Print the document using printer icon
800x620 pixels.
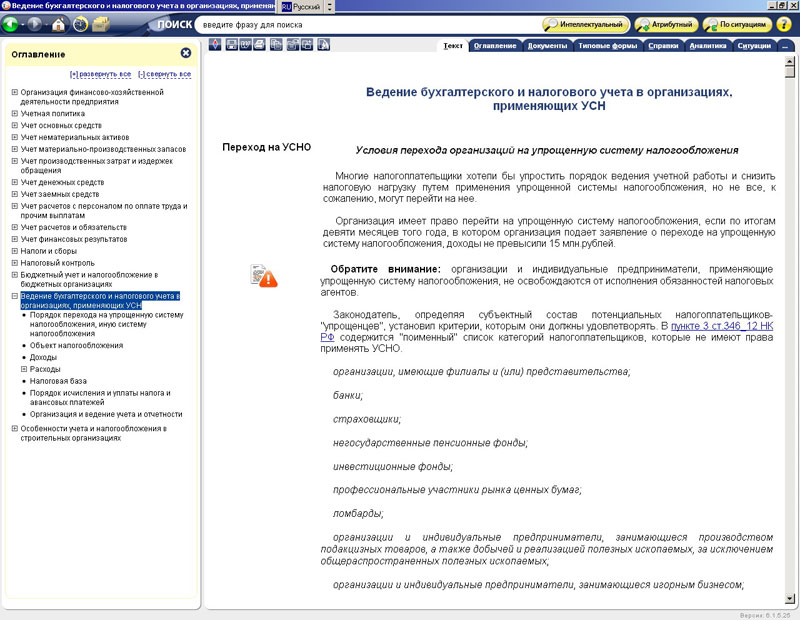point(260,45)
